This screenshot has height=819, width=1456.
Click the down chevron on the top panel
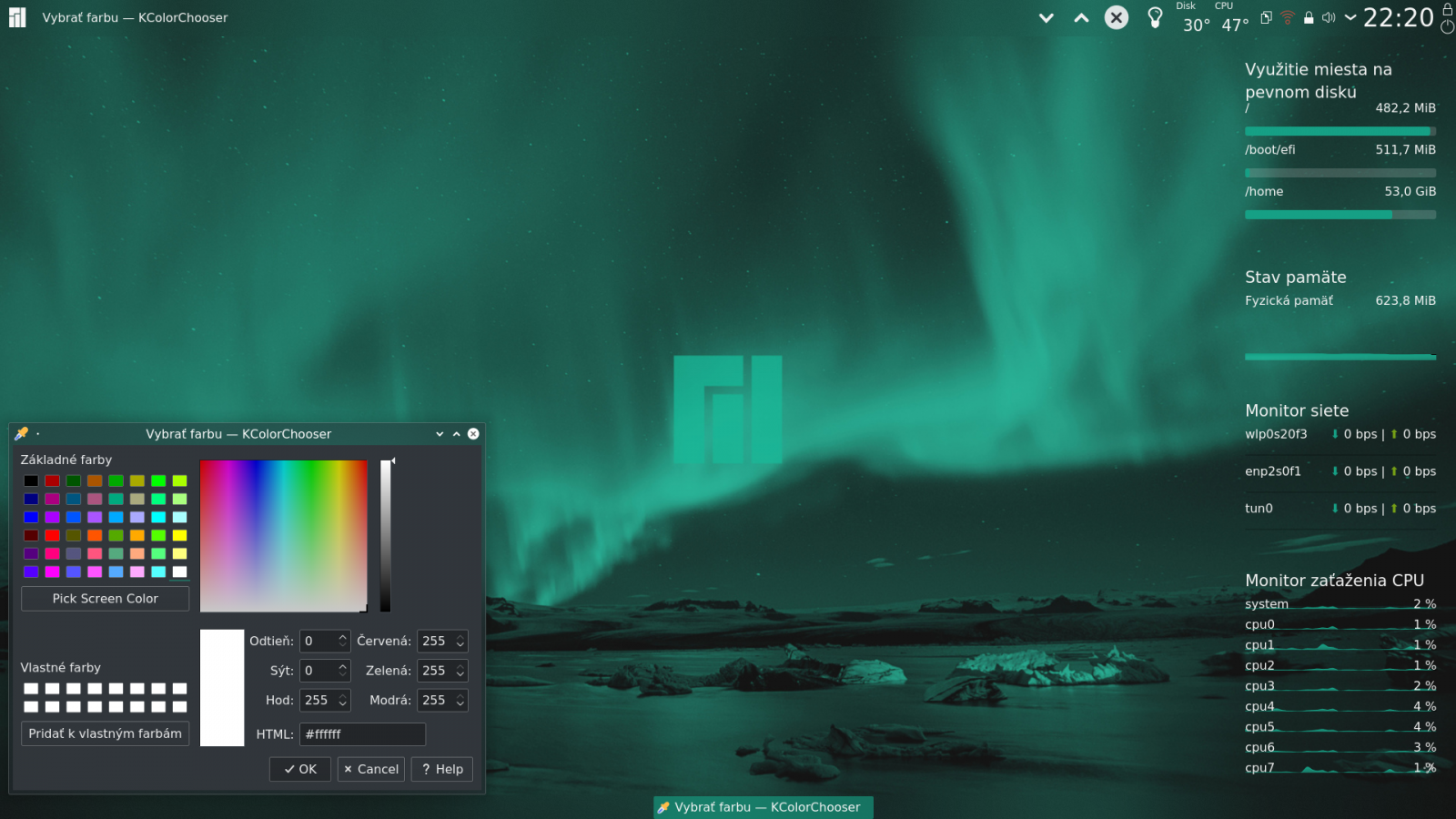coord(1046,17)
